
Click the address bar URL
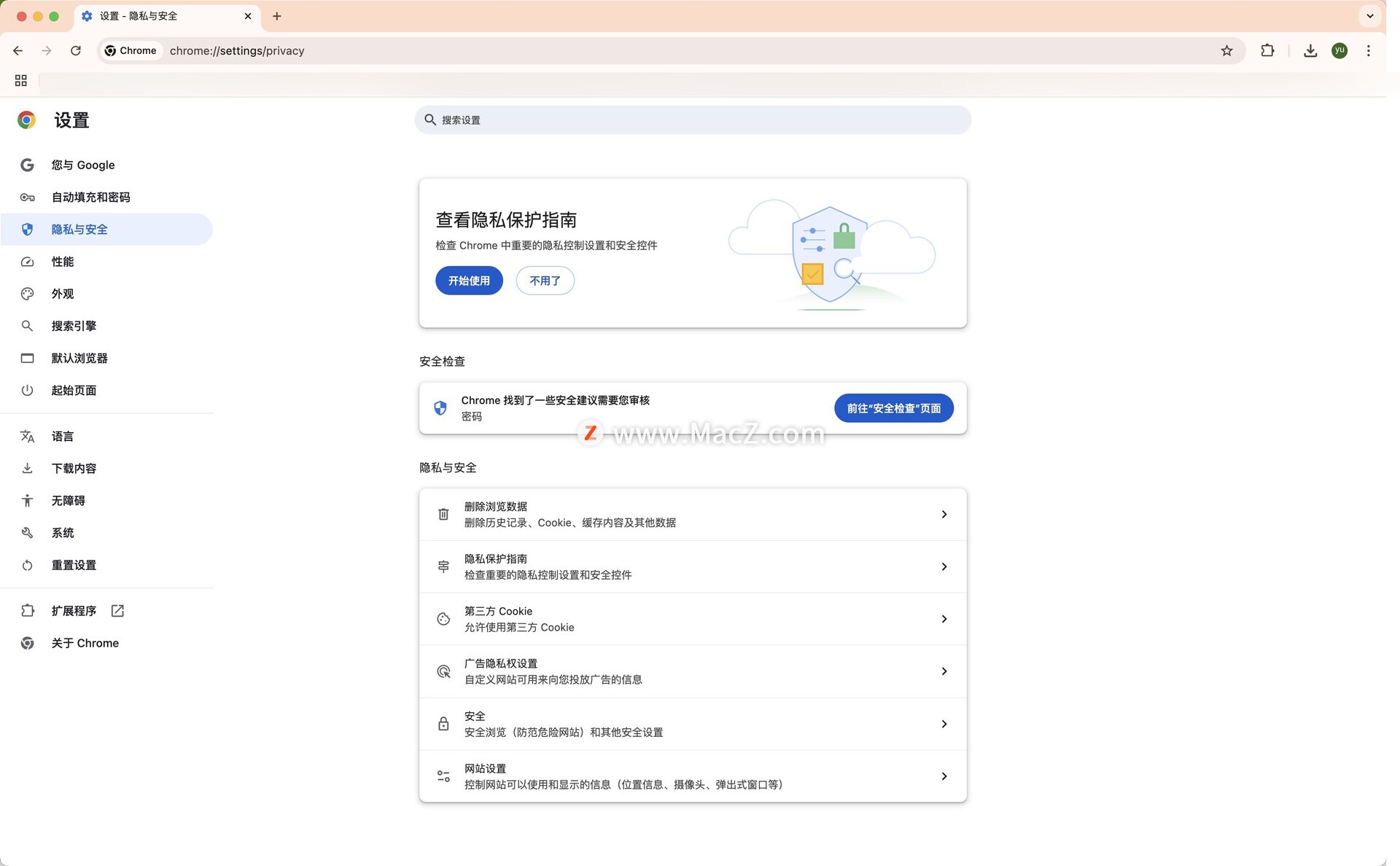(237, 50)
